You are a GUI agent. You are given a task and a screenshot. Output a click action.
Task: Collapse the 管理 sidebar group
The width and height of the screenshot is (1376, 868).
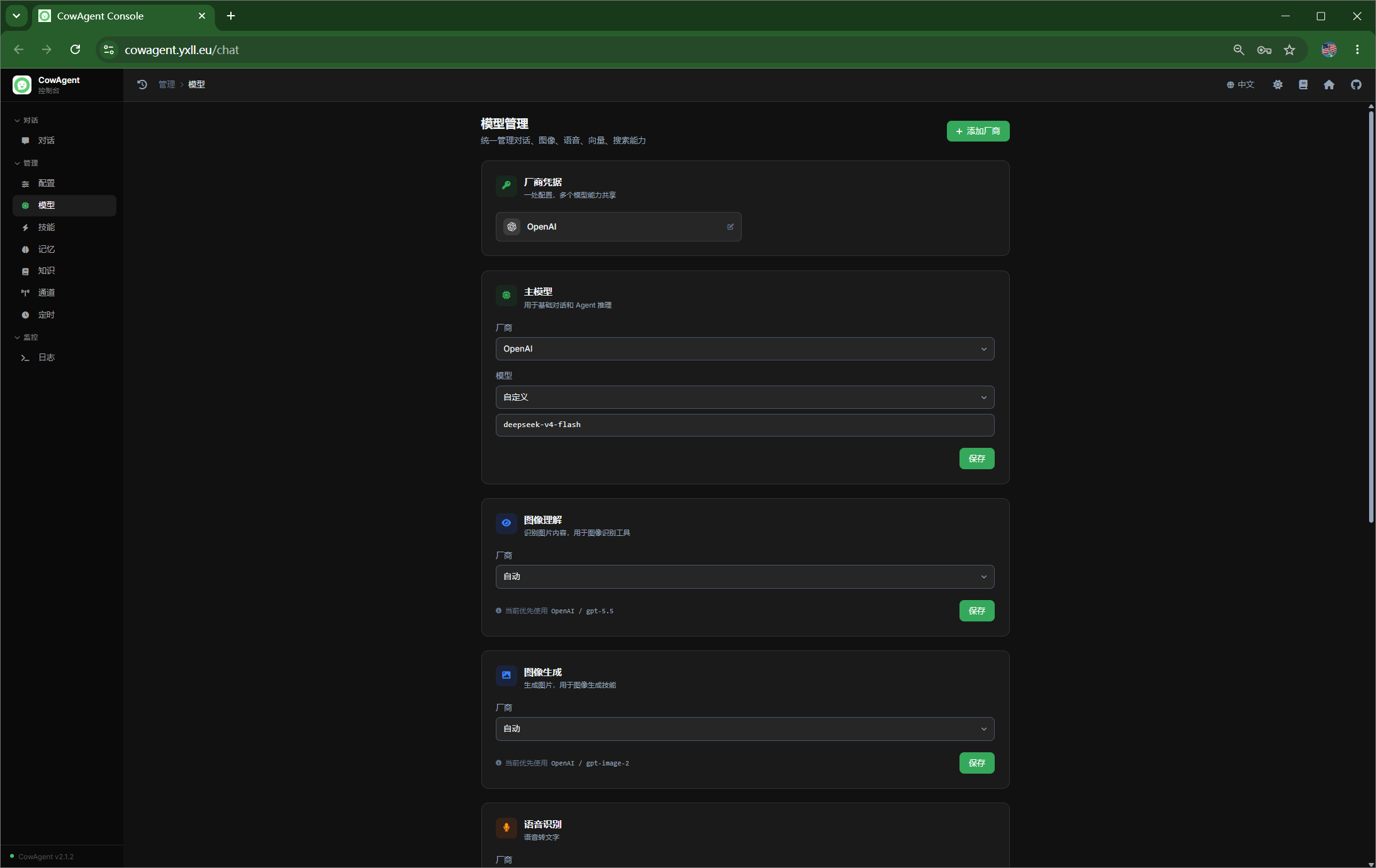pyautogui.click(x=26, y=163)
